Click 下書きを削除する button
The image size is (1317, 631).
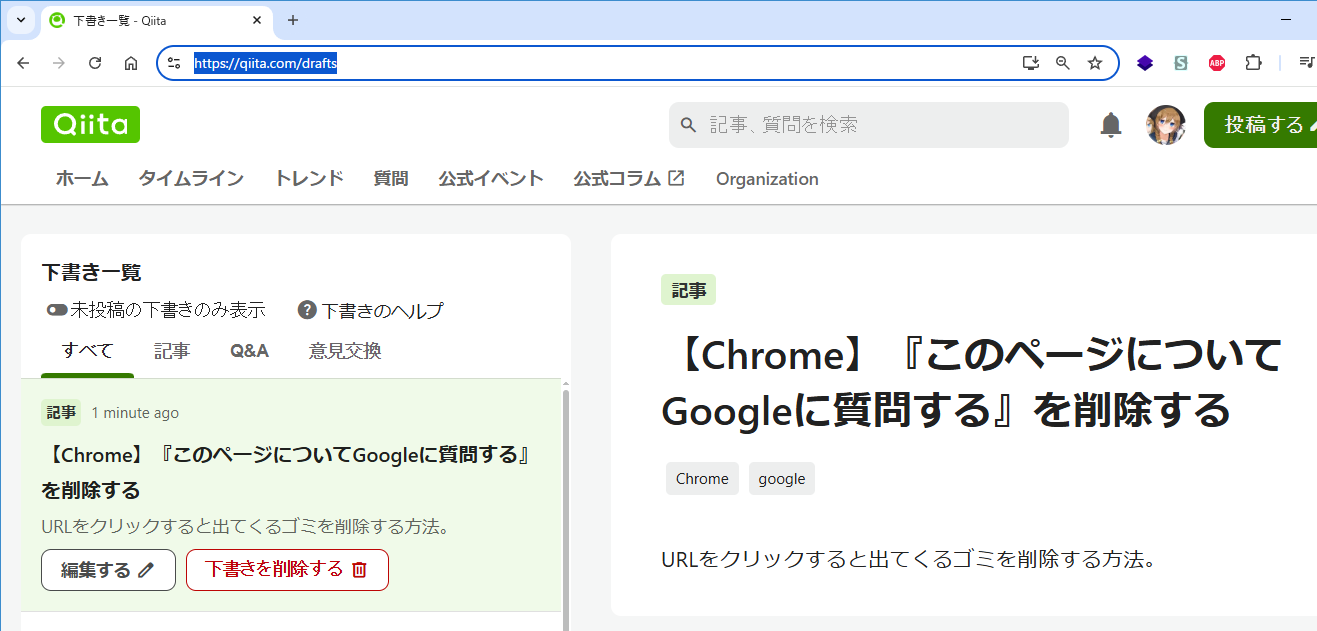[x=287, y=570]
